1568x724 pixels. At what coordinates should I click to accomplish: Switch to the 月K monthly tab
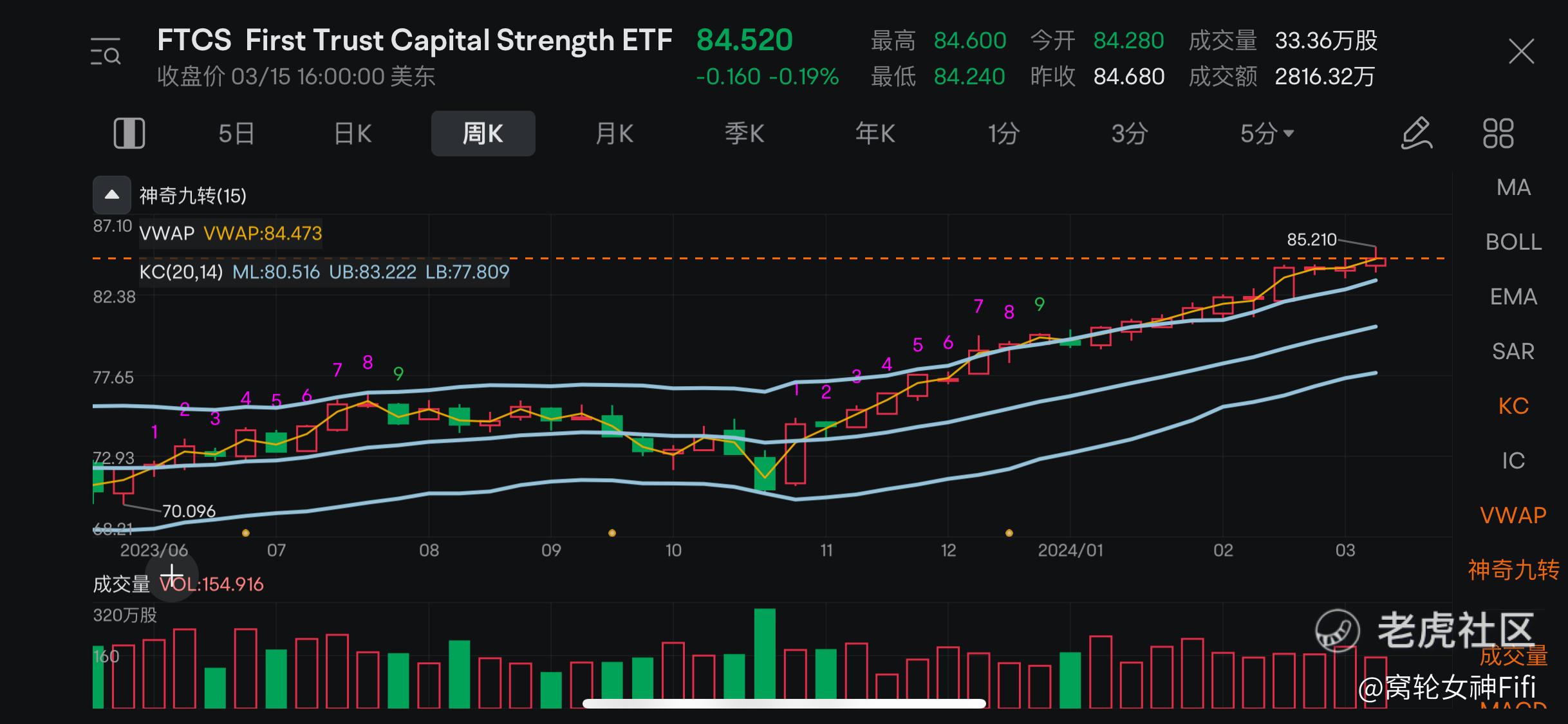614,134
